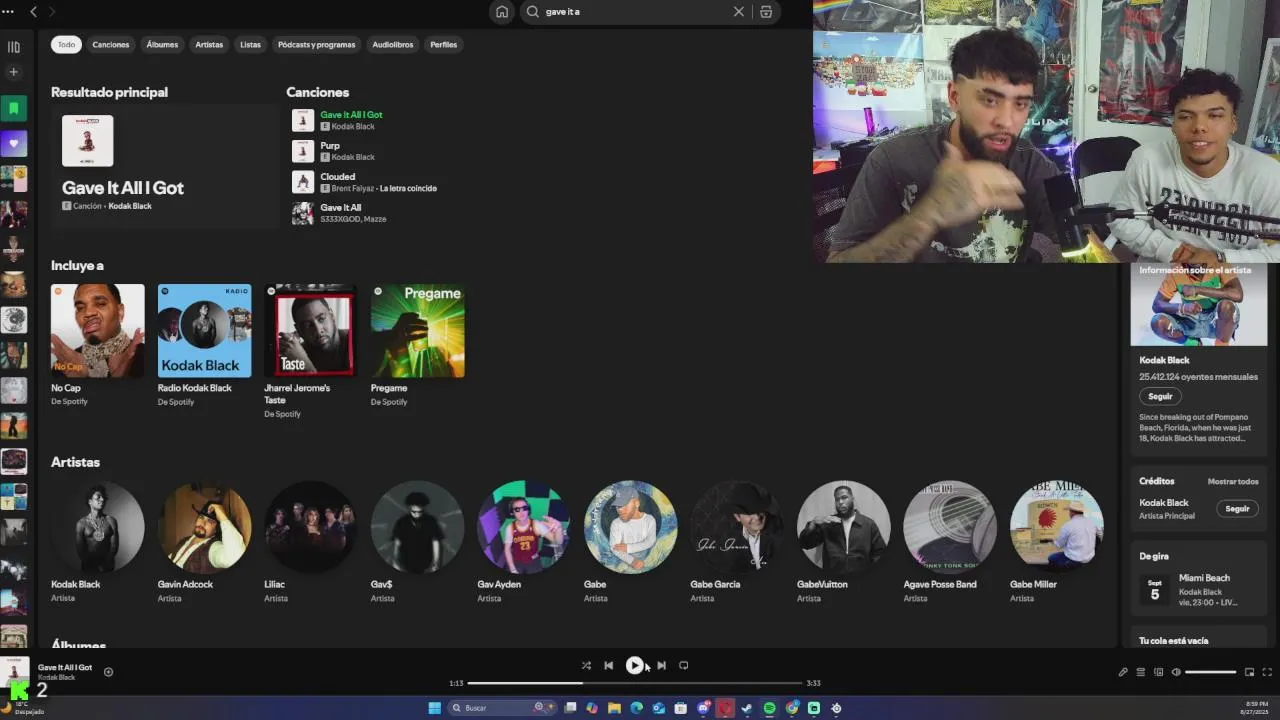Clear the search field with the X
The image size is (1280, 720).
[x=739, y=12]
